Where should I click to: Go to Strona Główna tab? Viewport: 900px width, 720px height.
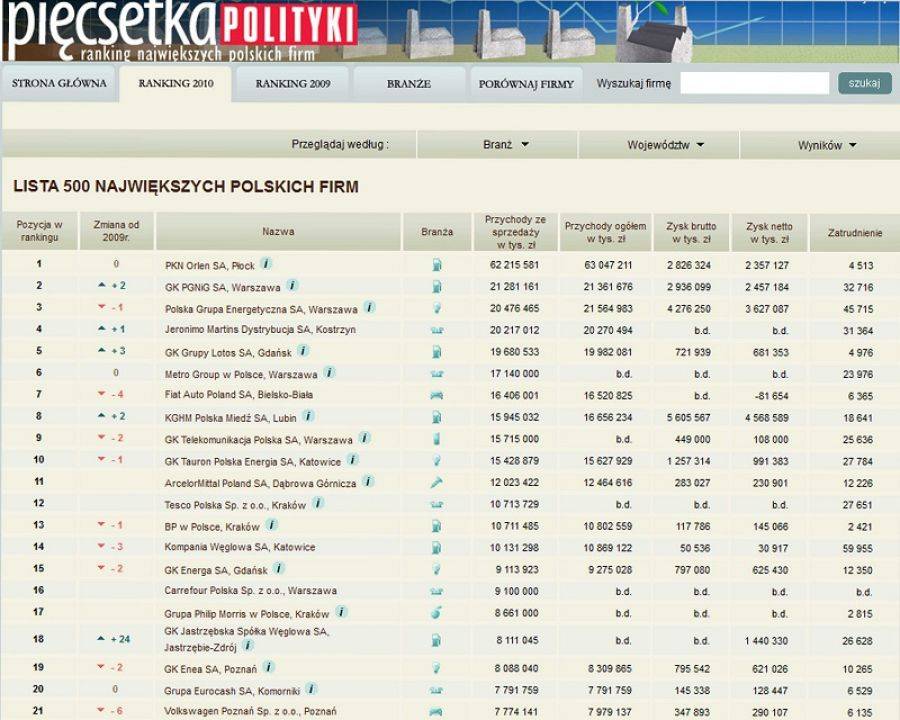pyautogui.click(x=59, y=83)
